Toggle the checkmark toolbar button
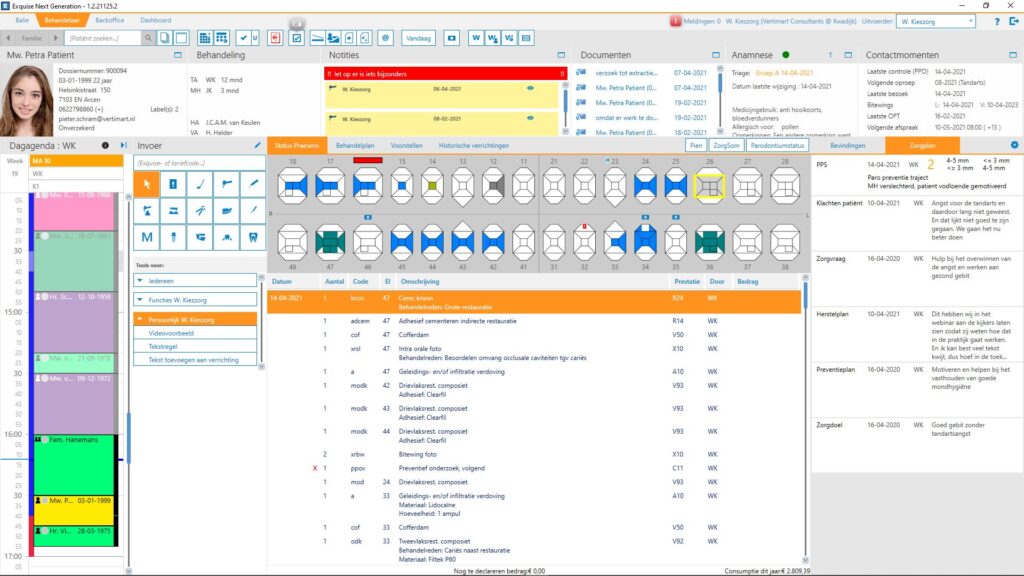This screenshot has height=576, width=1024. tap(243, 38)
